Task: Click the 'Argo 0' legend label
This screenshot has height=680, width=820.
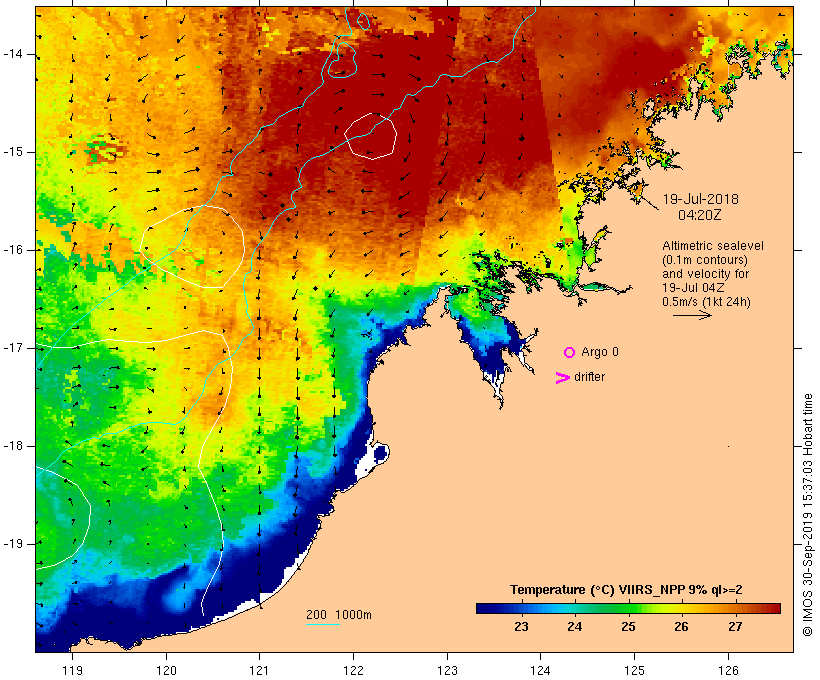Action: [600, 352]
